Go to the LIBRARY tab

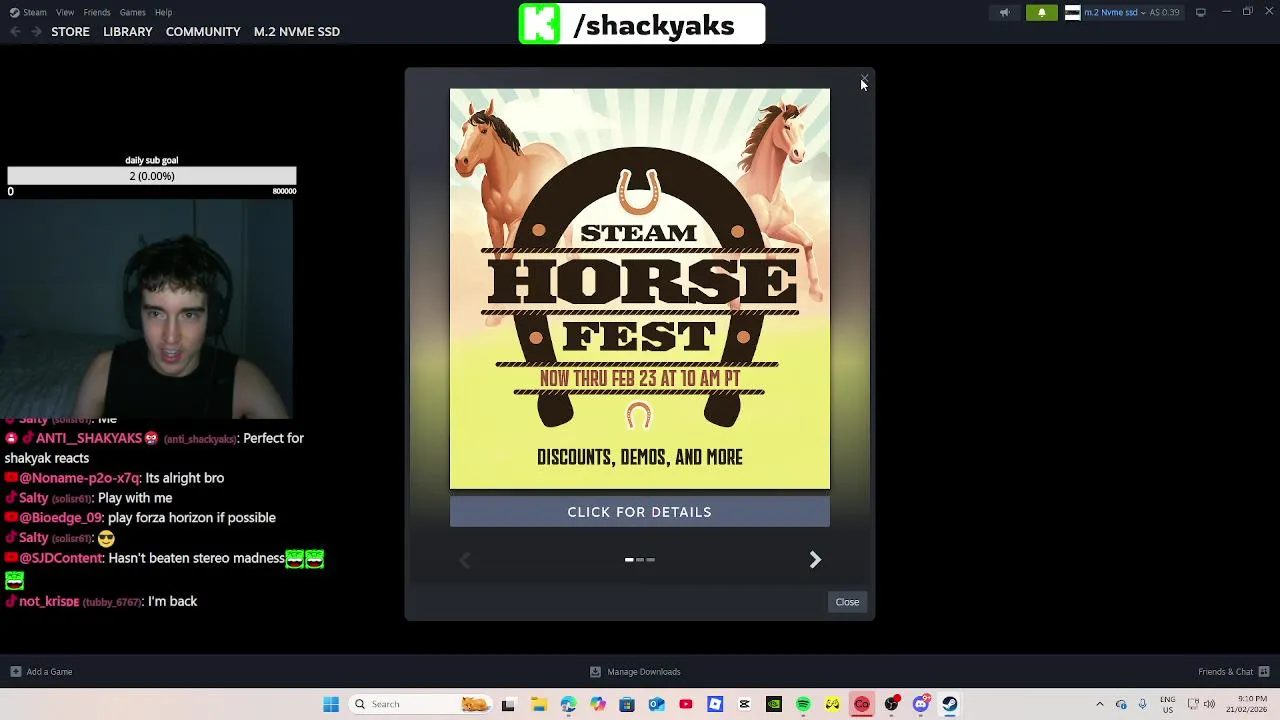click(128, 31)
